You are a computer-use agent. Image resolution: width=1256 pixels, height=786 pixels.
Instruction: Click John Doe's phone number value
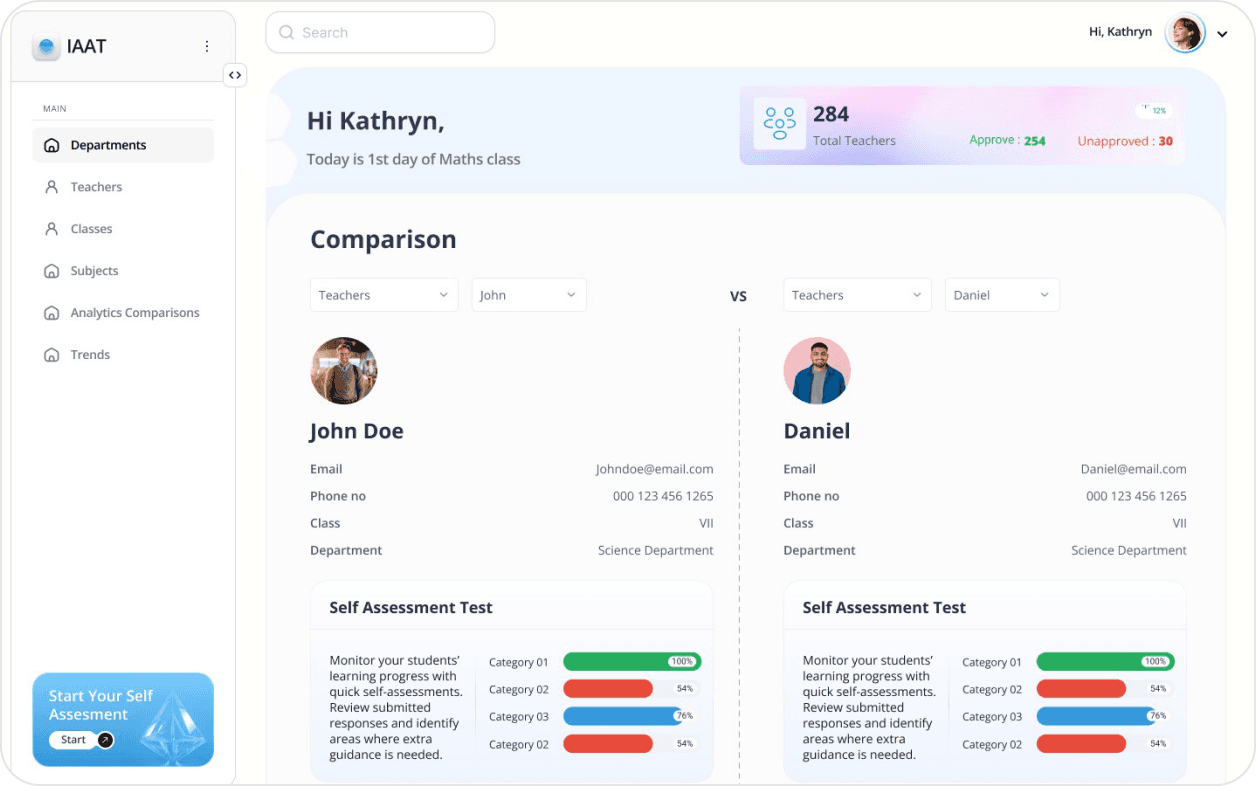click(663, 496)
